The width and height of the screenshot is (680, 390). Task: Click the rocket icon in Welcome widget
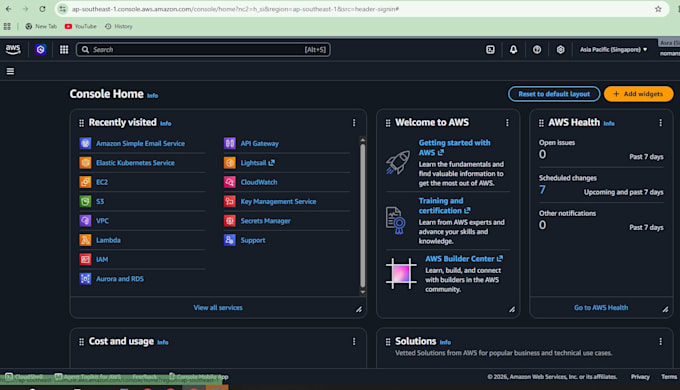pos(398,162)
